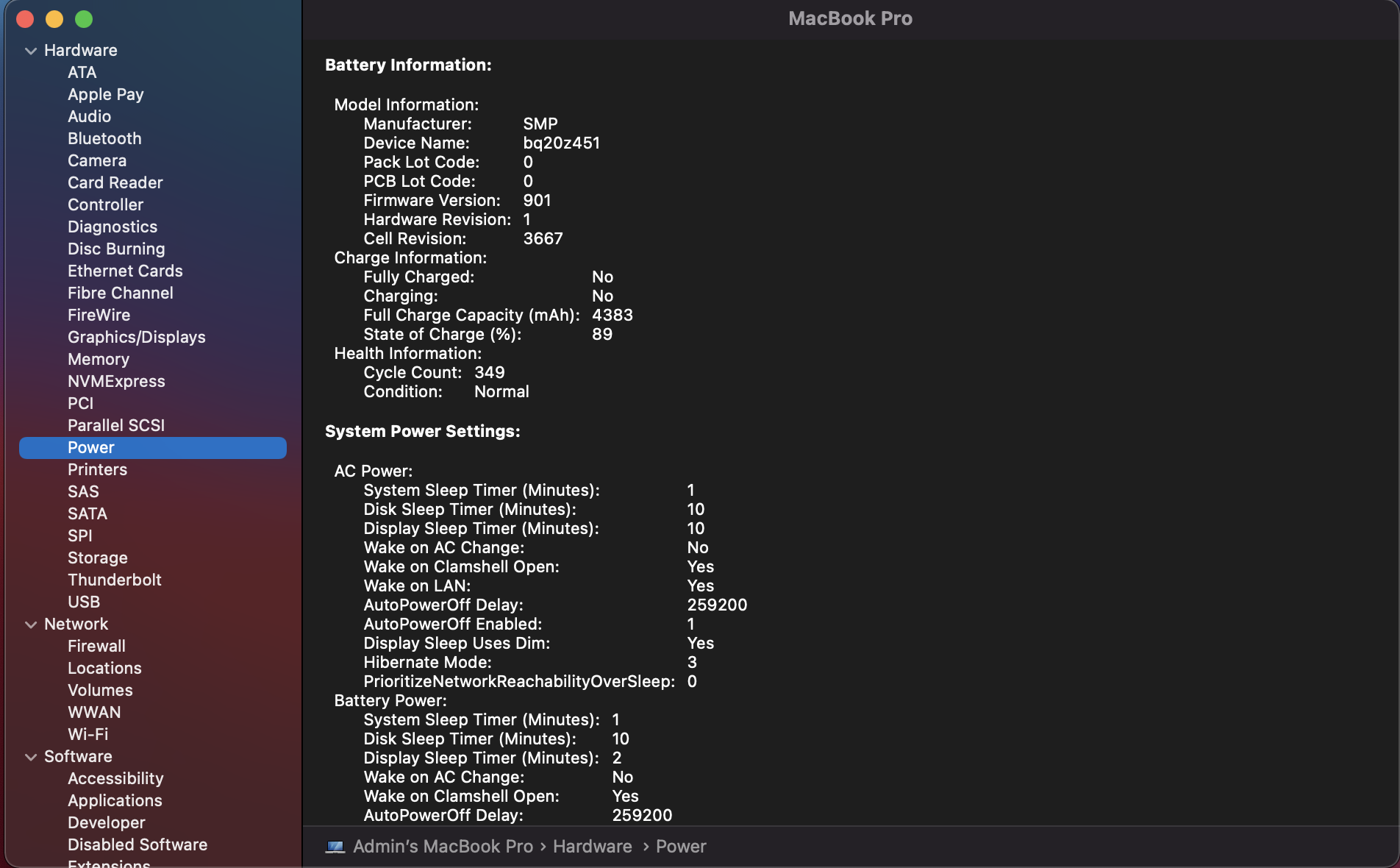Click Power in the path bar
This screenshot has width=1400, height=868.
681,847
